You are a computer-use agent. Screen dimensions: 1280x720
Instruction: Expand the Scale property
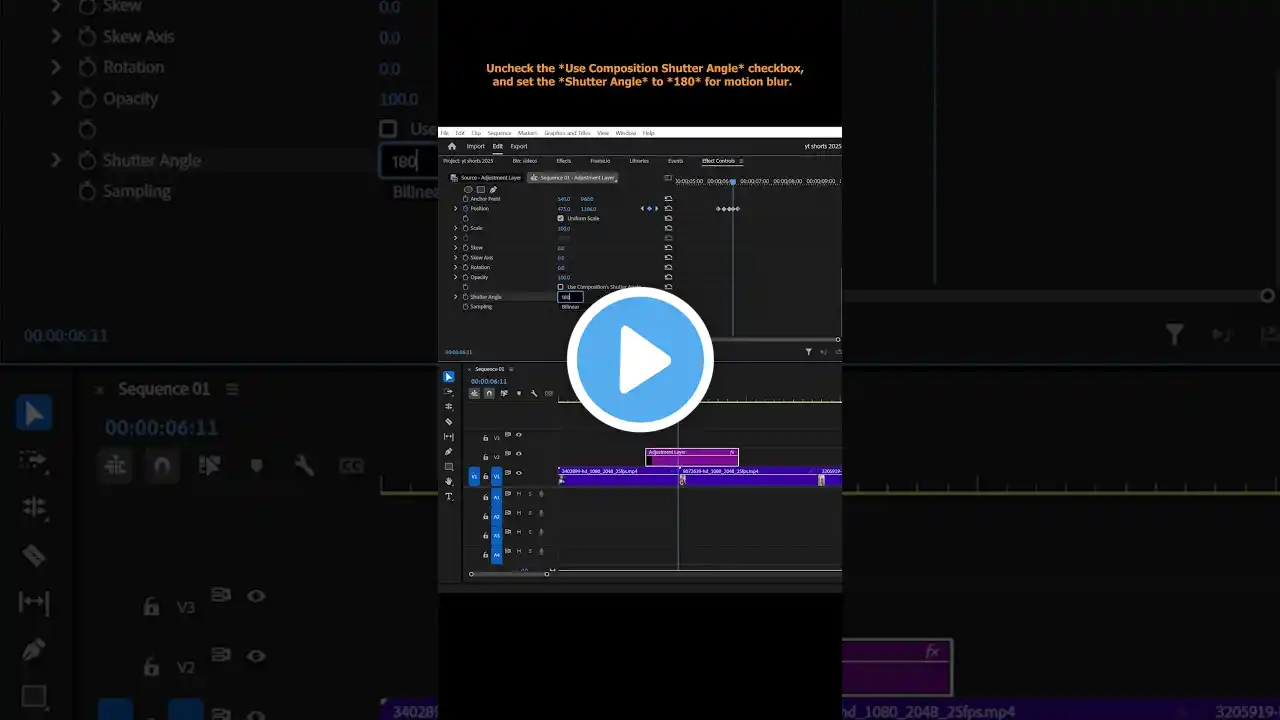(x=456, y=228)
